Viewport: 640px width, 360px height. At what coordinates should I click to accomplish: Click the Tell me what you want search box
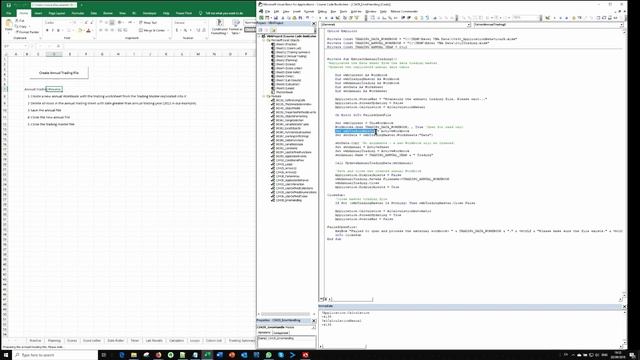[x=221, y=13]
